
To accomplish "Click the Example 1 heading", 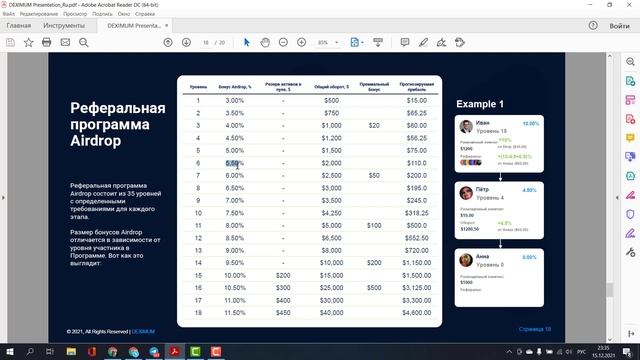I will 480,104.
